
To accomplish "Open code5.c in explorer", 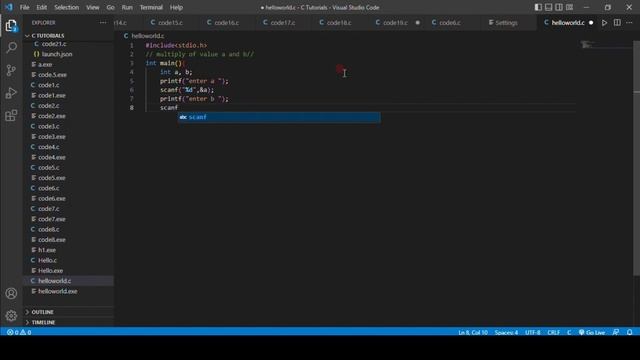I will tap(49, 167).
